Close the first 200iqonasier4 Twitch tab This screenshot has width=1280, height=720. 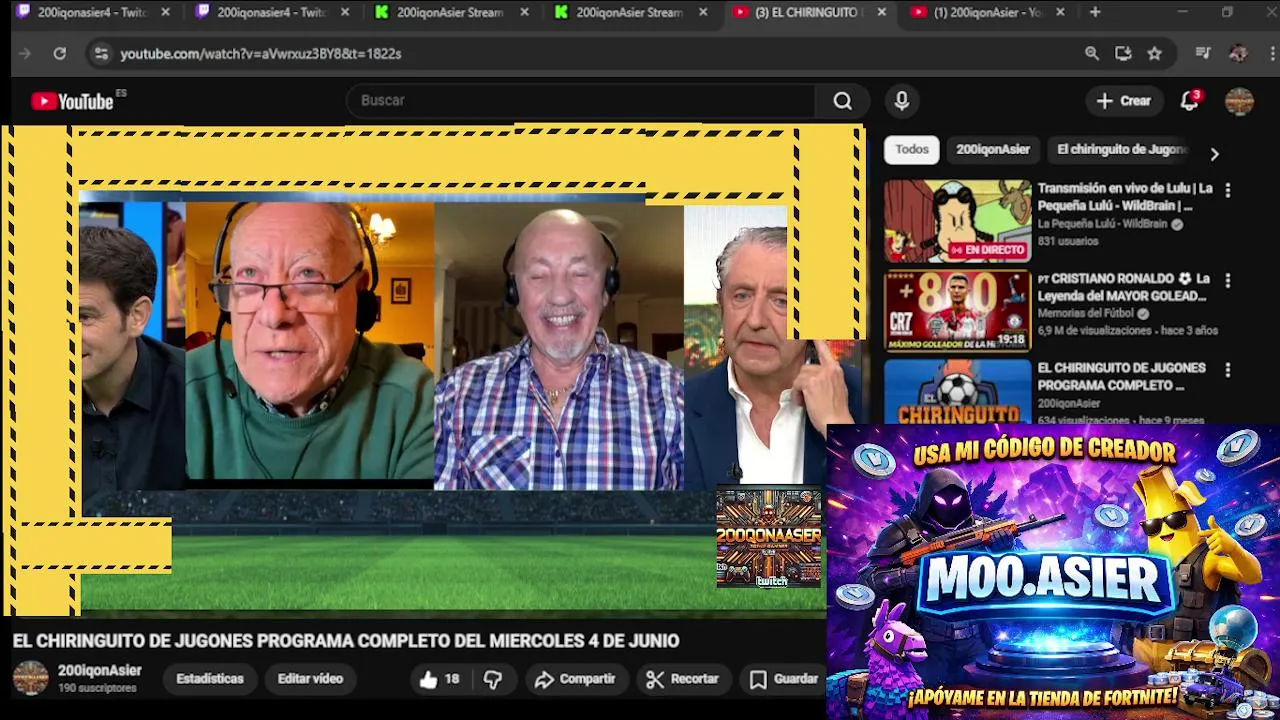point(165,13)
